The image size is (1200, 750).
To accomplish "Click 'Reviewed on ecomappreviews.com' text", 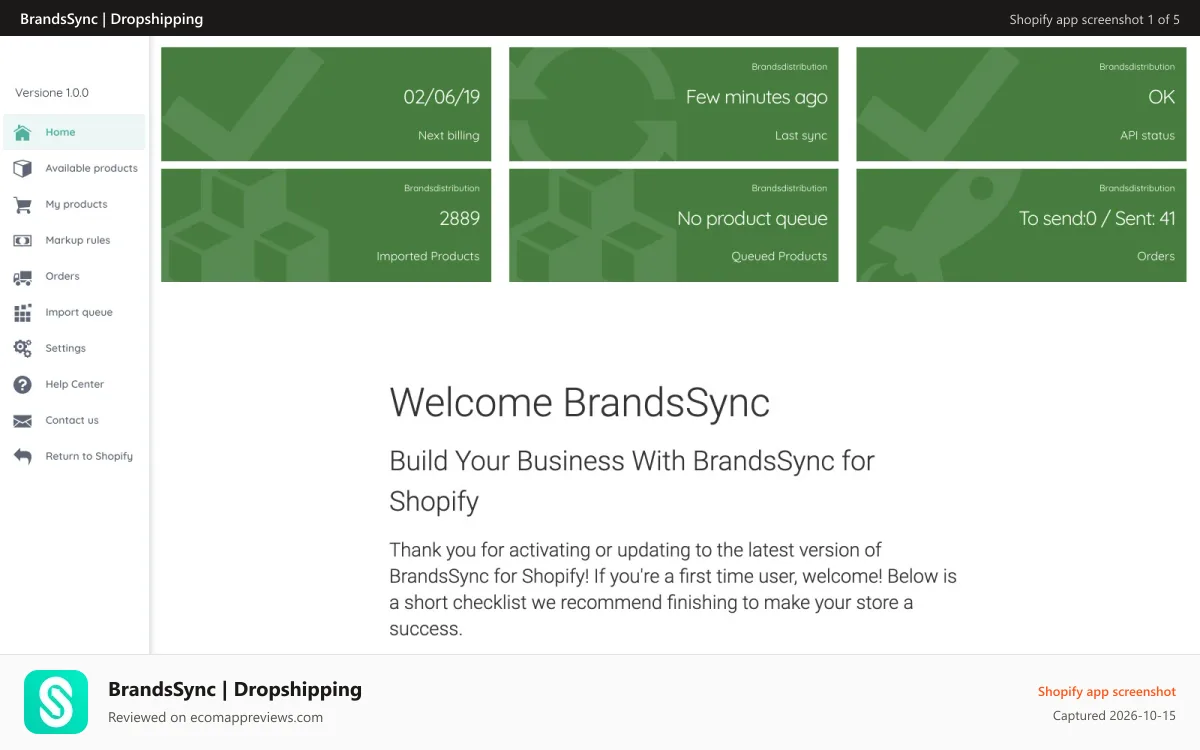I will (215, 717).
